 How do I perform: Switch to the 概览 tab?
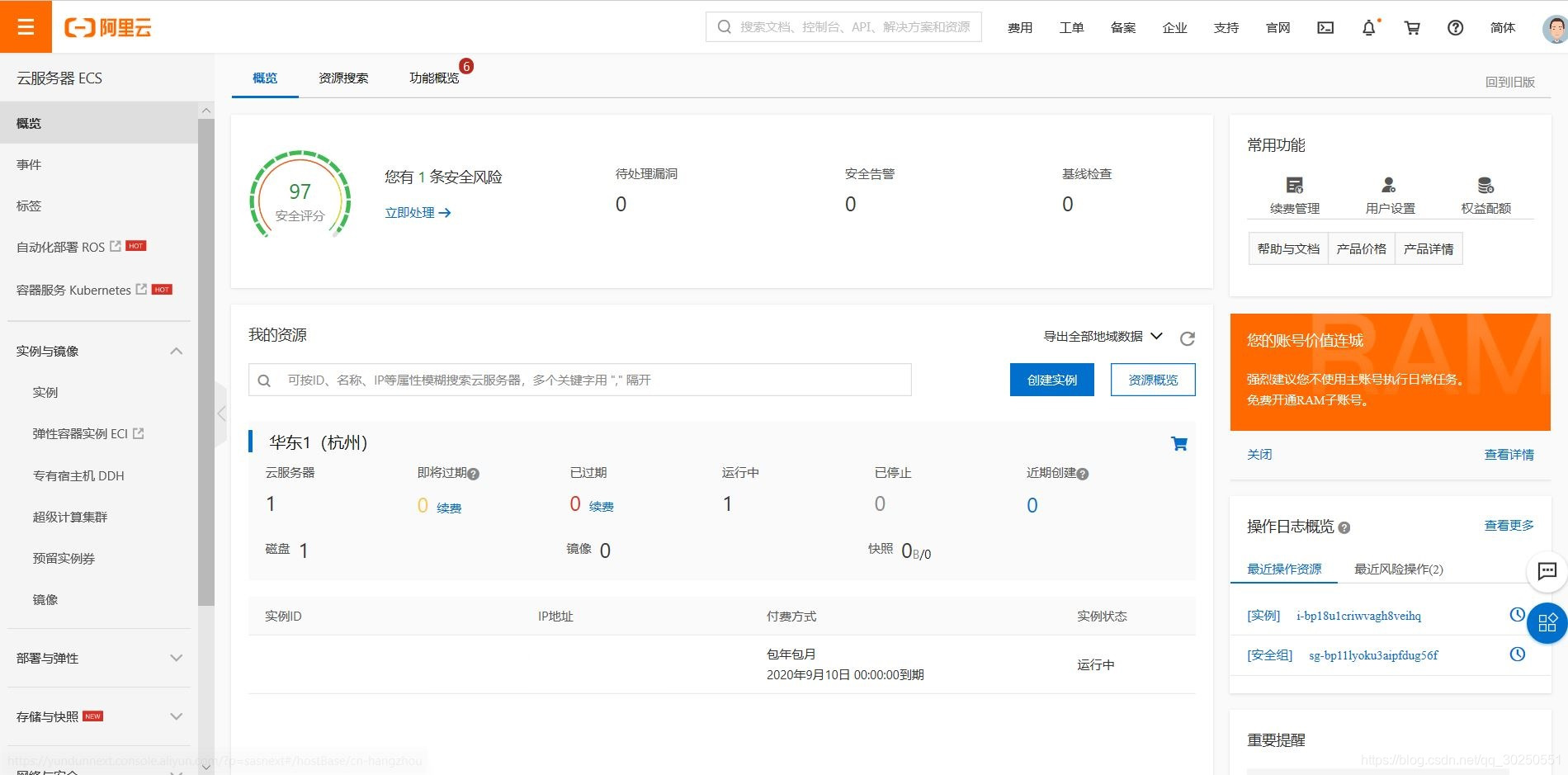[265, 78]
